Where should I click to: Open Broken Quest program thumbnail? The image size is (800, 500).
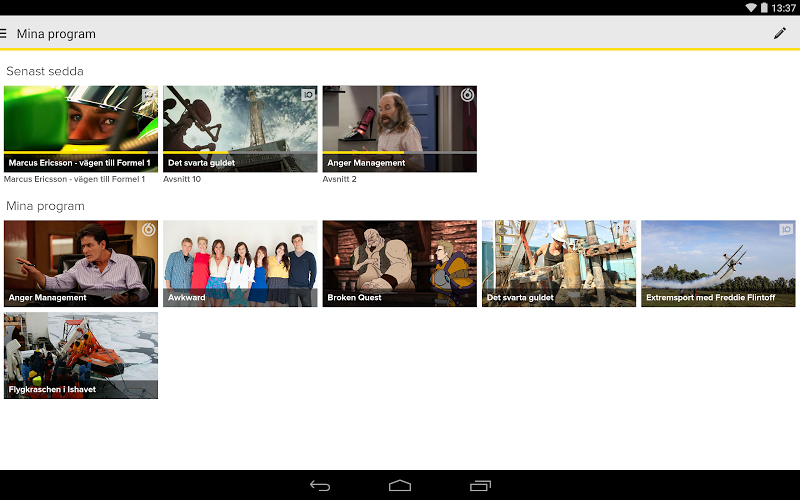pos(399,262)
